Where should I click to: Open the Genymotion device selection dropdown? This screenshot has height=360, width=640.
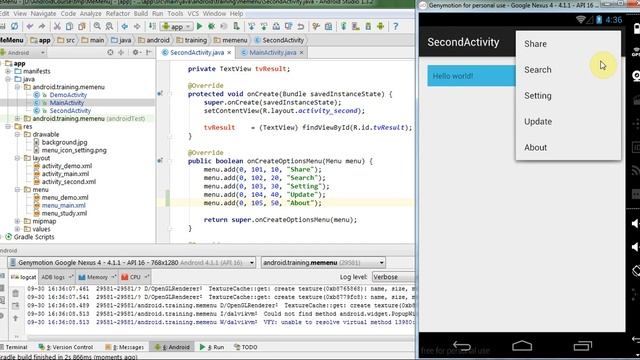pos(131,262)
